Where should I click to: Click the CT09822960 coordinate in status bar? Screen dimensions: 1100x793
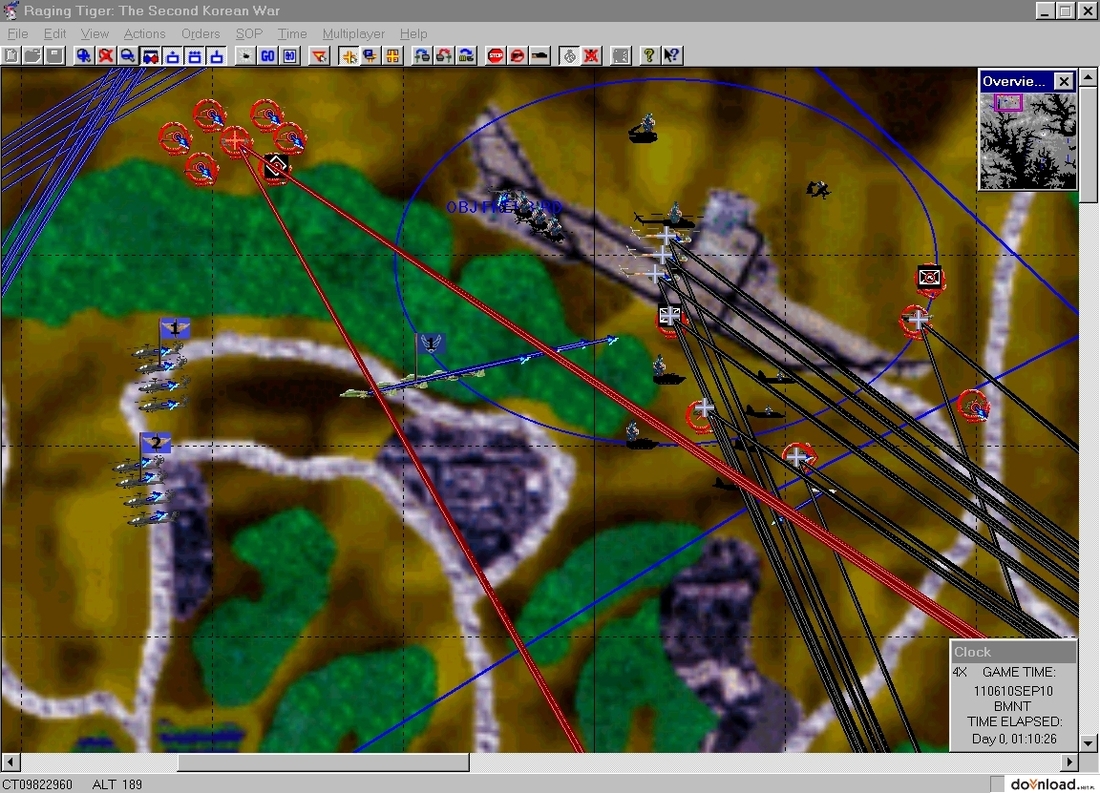click(36, 784)
